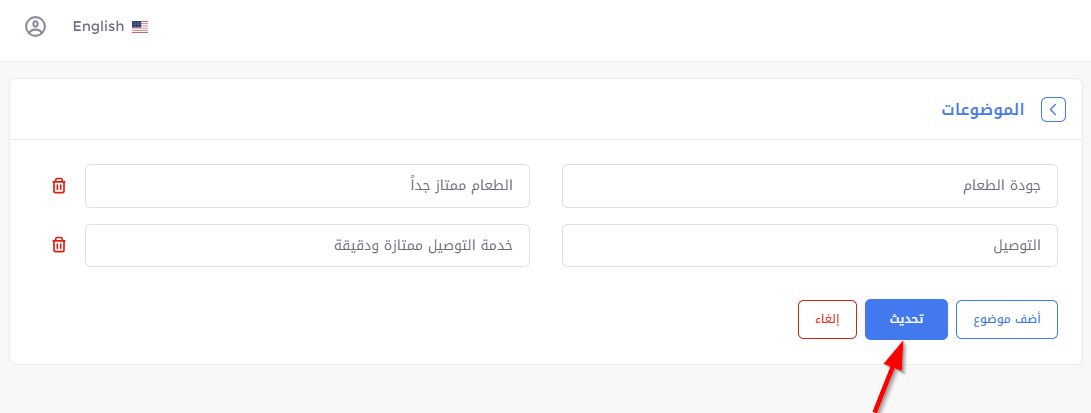Select the English label in the header
The width and height of the screenshot is (1091, 413).
tap(98, 27)
